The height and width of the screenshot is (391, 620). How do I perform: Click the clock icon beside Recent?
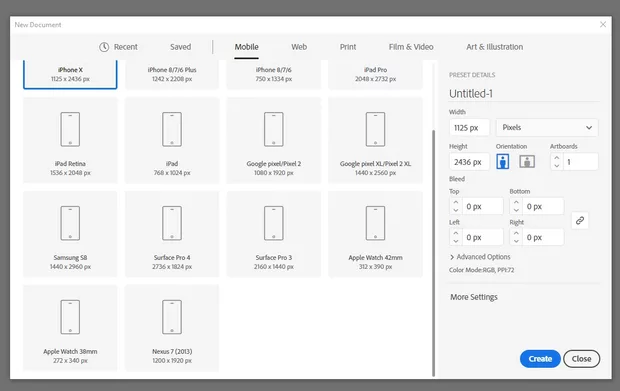(104, 47)
